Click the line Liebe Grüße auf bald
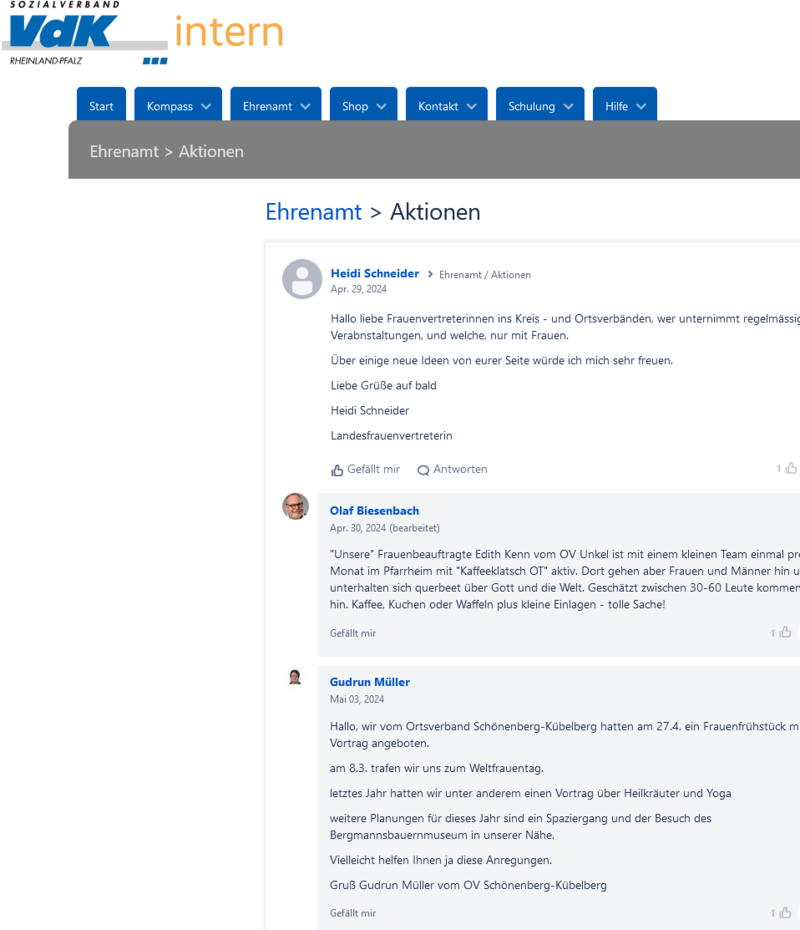 tap(384, 386)
